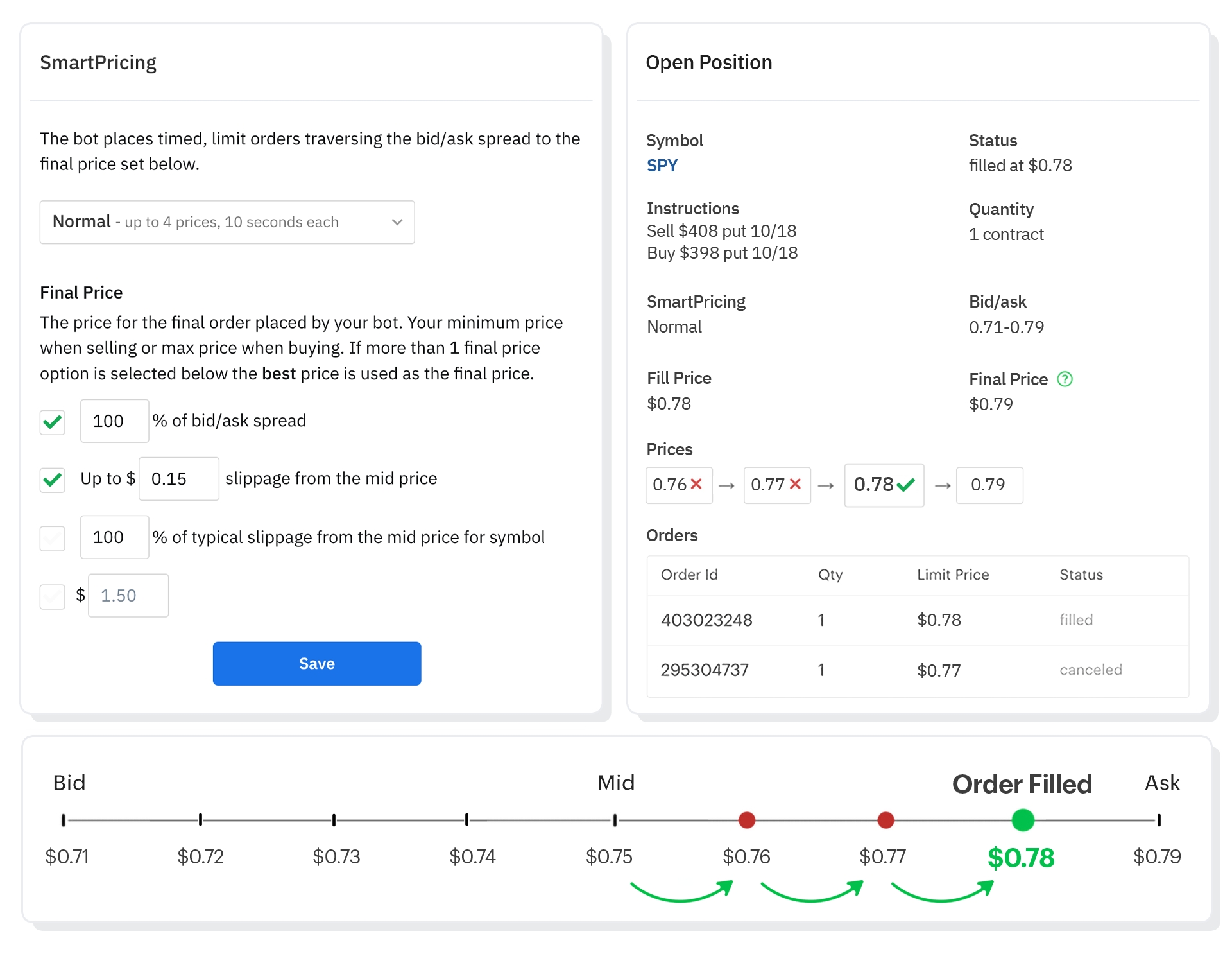Toggle the slippage from mid price checkbox
Viewport: 1232px width, 954px height.
(x=53, y=480)
